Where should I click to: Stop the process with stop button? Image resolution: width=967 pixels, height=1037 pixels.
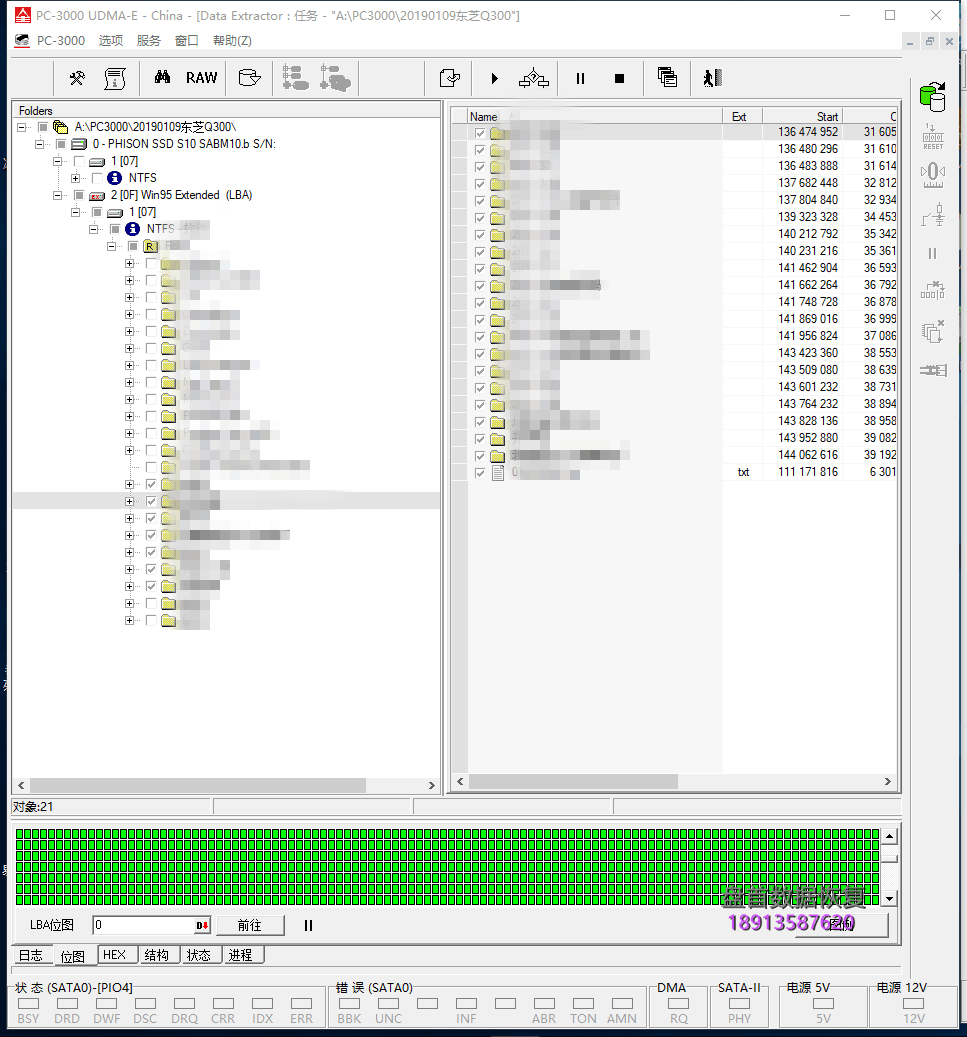click(x=619, y=79)
